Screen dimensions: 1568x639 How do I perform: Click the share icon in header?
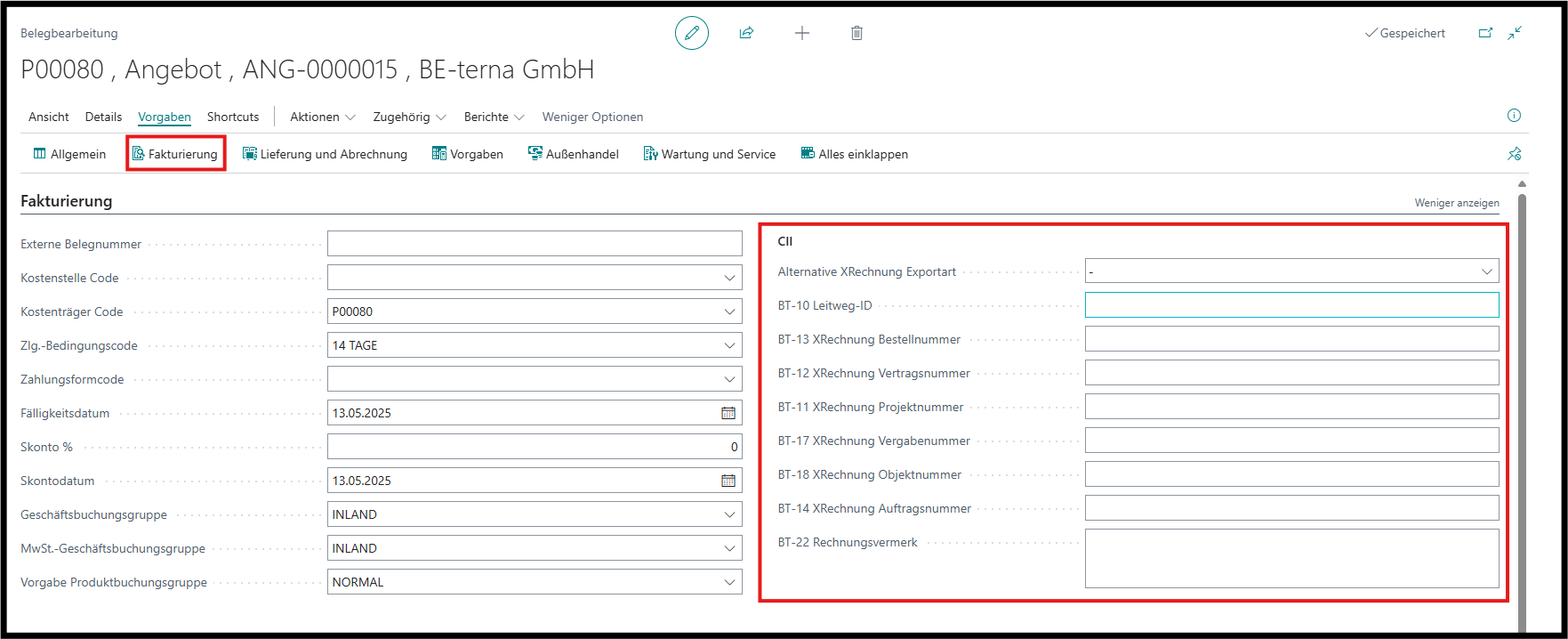pyautogui.click(x=746, y=33)
